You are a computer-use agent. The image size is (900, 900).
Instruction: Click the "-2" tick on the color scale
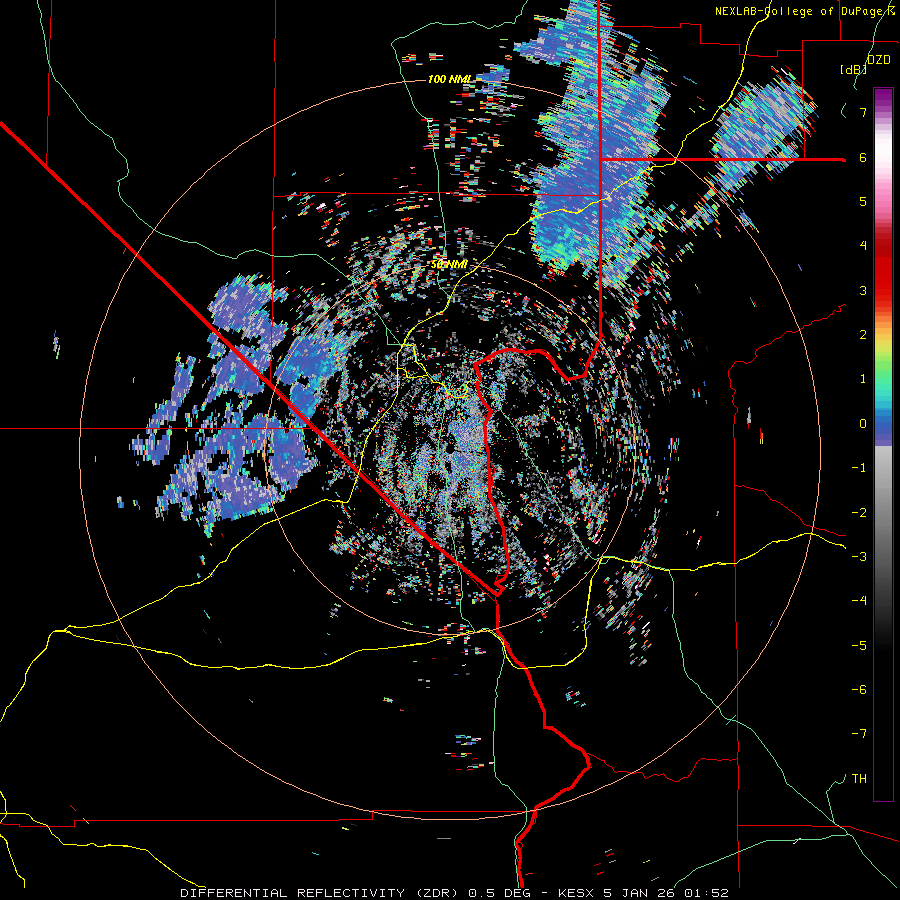(x=859, y=513)
